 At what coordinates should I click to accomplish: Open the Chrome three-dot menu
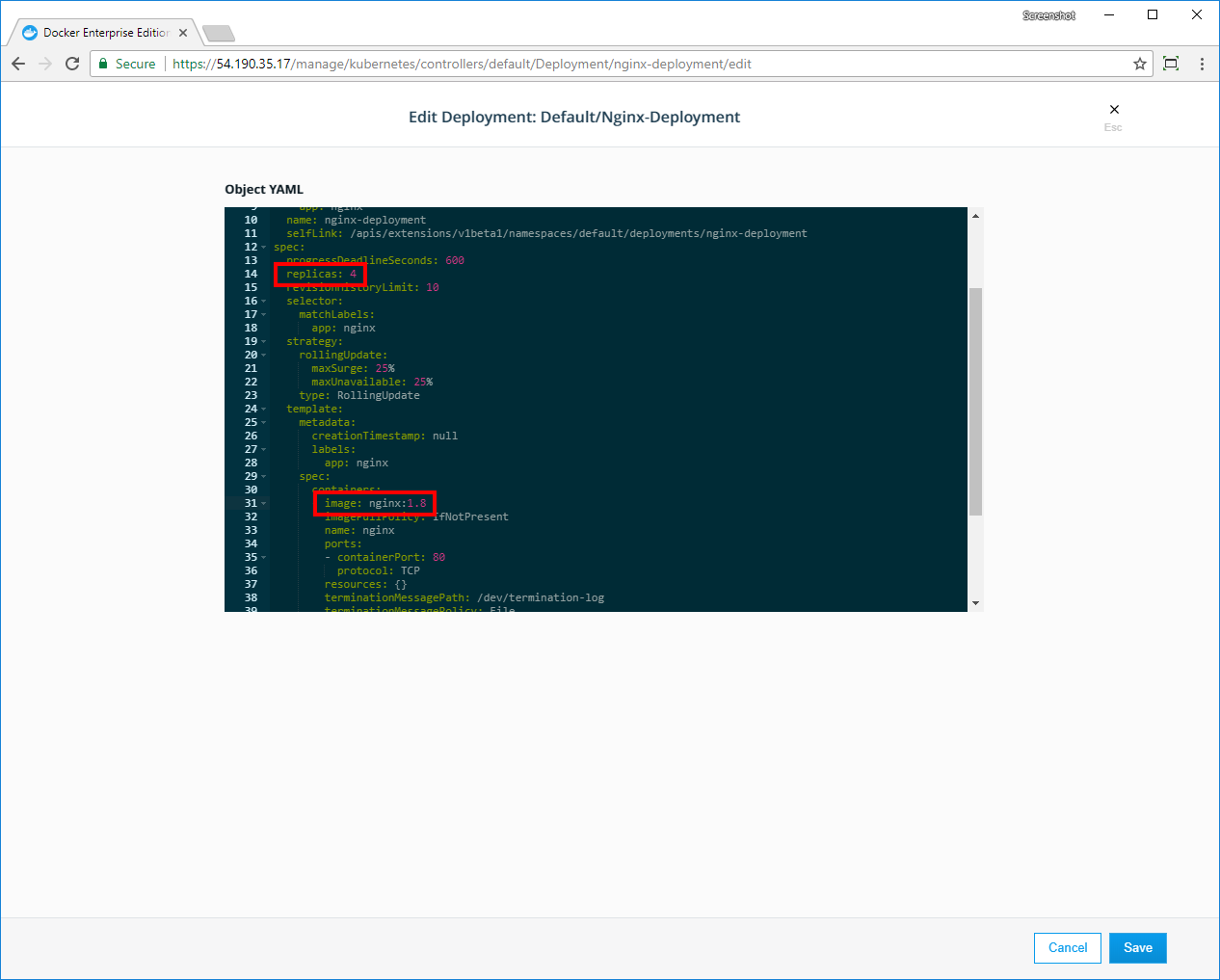pyautogui.click(x=1202, y=64)
